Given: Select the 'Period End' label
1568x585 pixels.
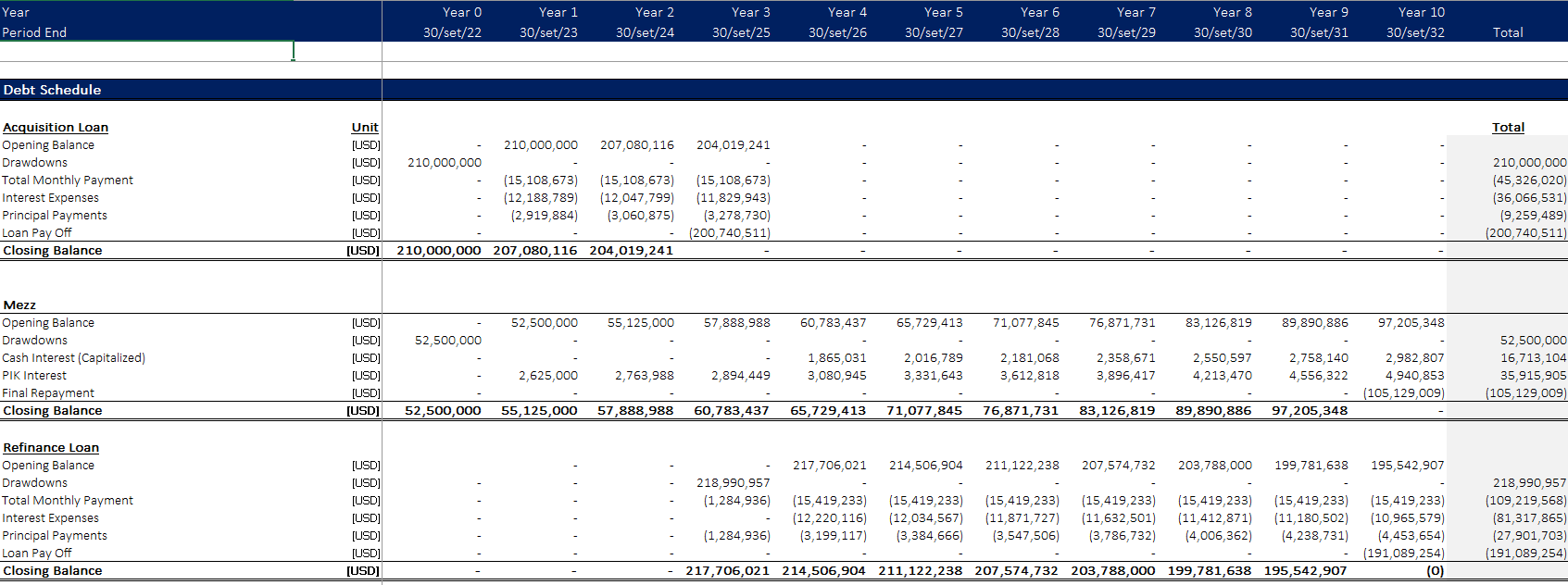Looking at the screenshot, I should (x=34, y=32).
